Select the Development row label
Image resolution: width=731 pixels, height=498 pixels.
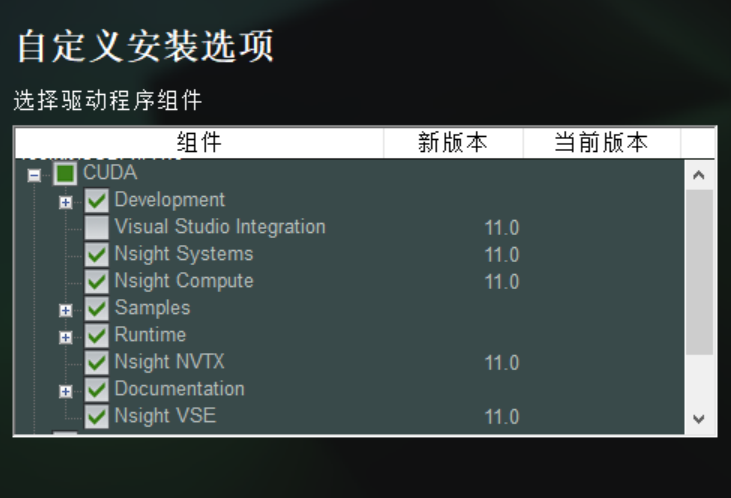tap(170, 200)
